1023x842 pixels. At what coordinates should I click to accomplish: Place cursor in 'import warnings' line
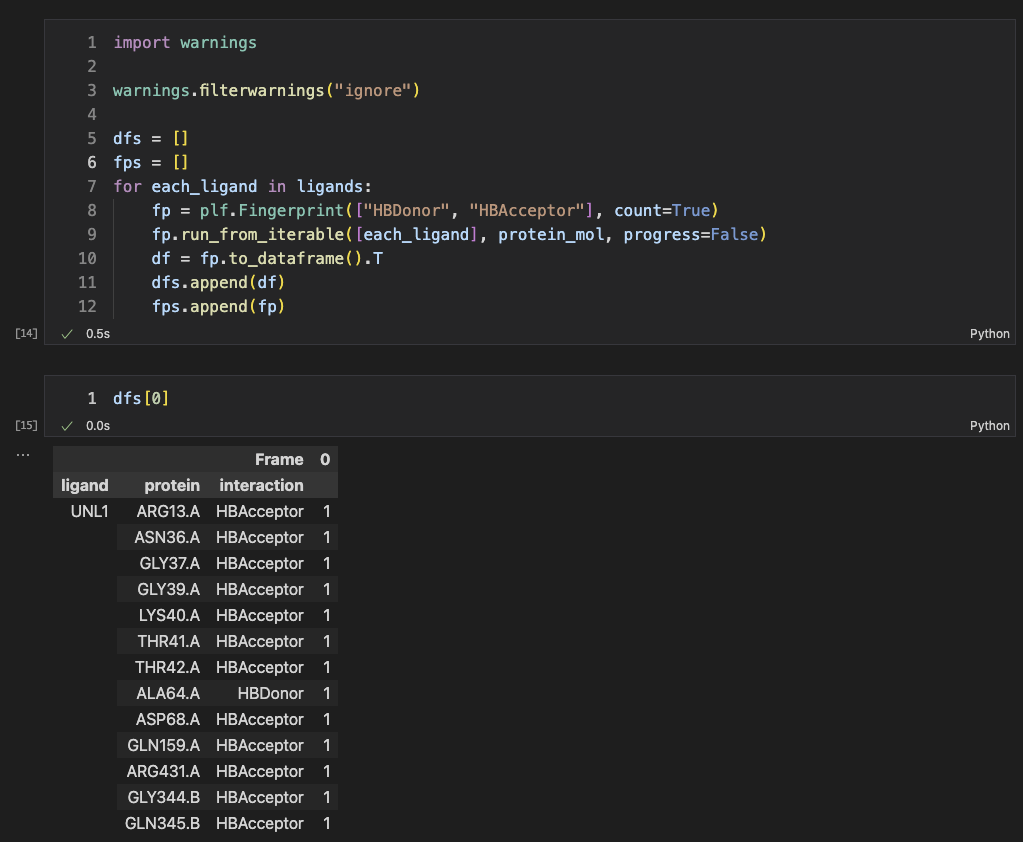(185, 42)
